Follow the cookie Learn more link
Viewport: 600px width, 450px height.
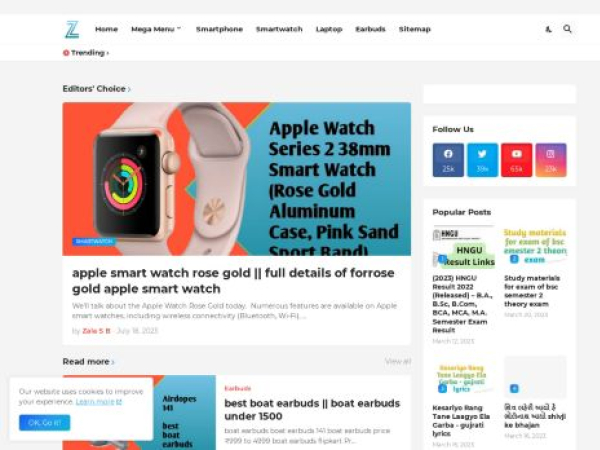(x=99, y=402)
